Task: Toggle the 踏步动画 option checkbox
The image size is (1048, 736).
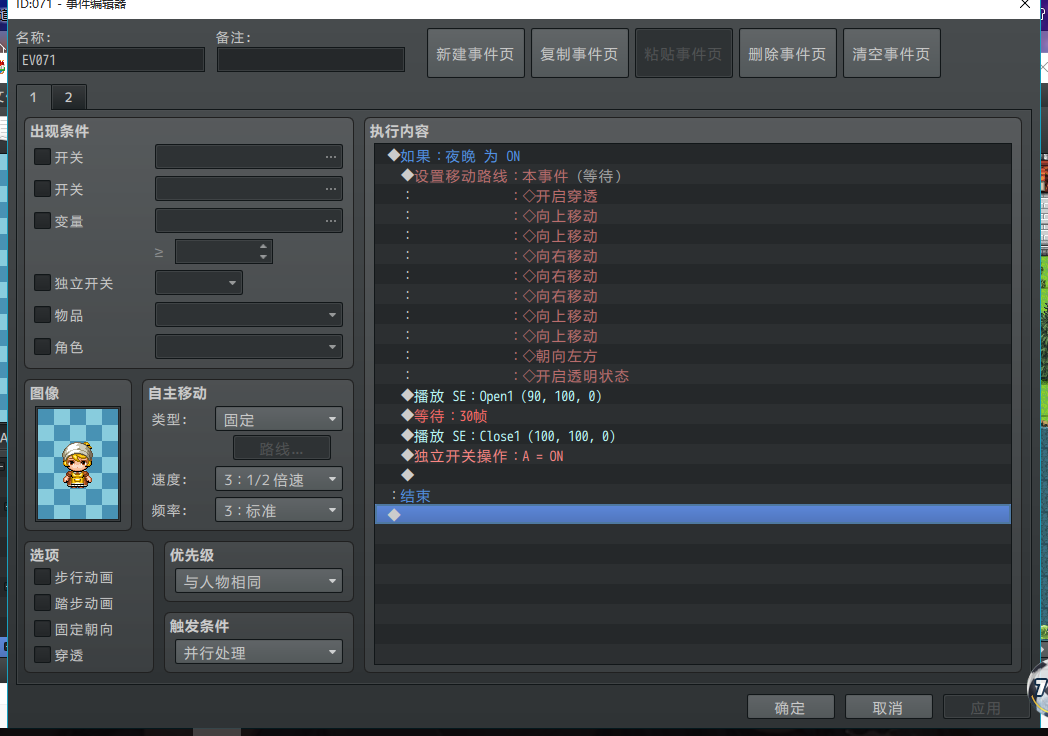Action: pos(42,602)
